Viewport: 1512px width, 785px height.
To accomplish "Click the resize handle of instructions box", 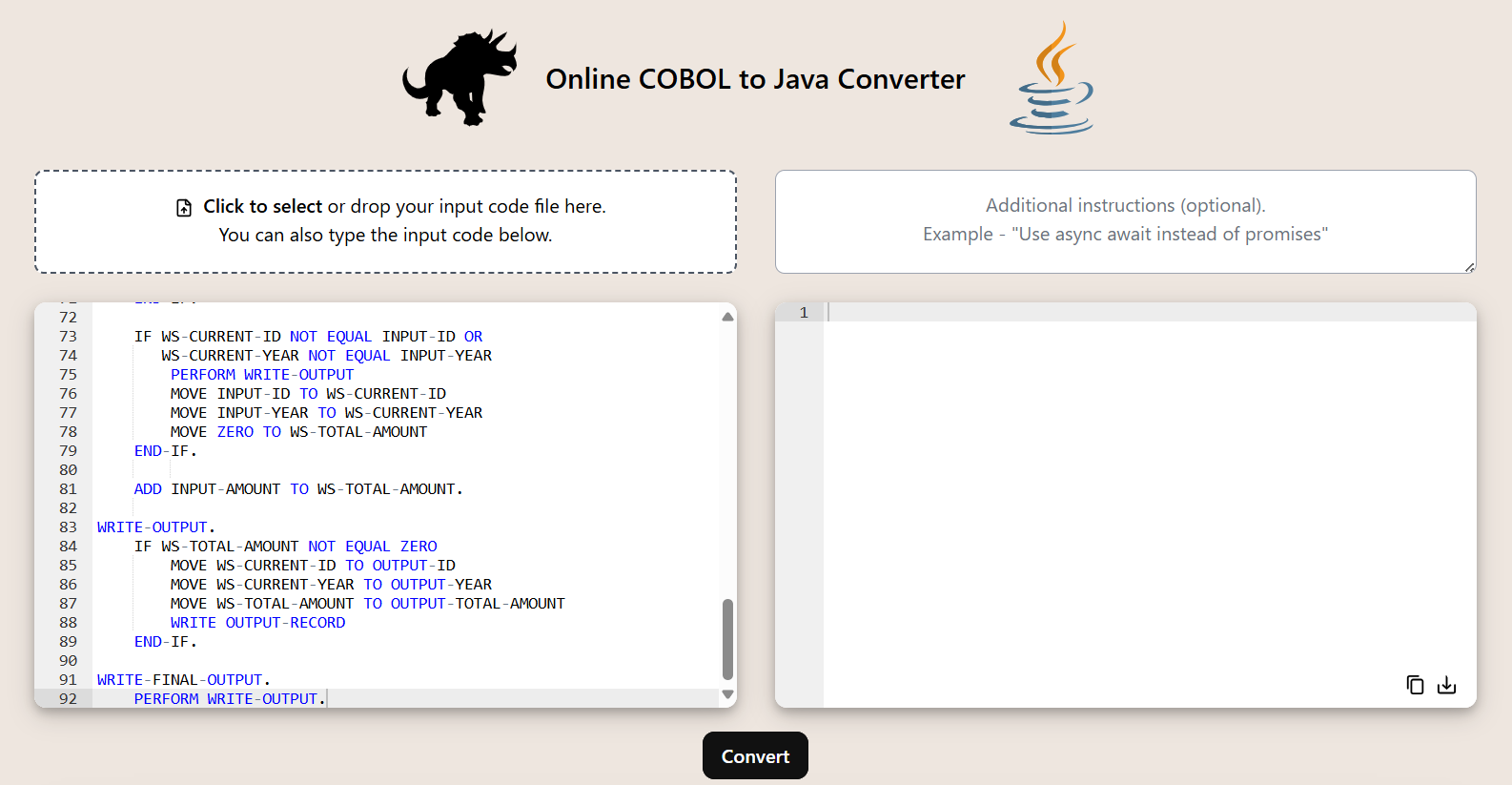I will pyautogui.click(x=1469, y=267).
